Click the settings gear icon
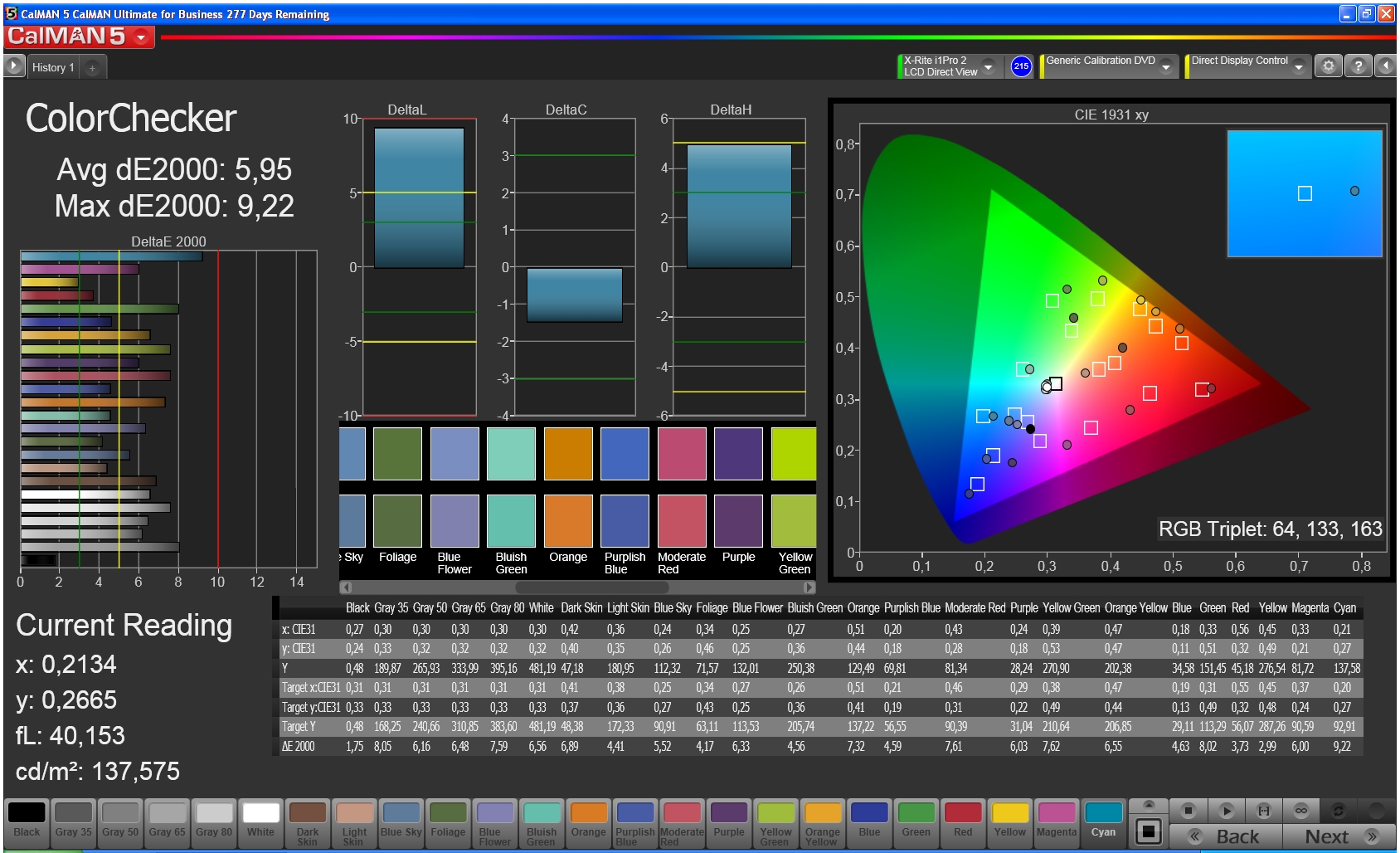The image size is (1400, 853). click(x=1328, y=66)
